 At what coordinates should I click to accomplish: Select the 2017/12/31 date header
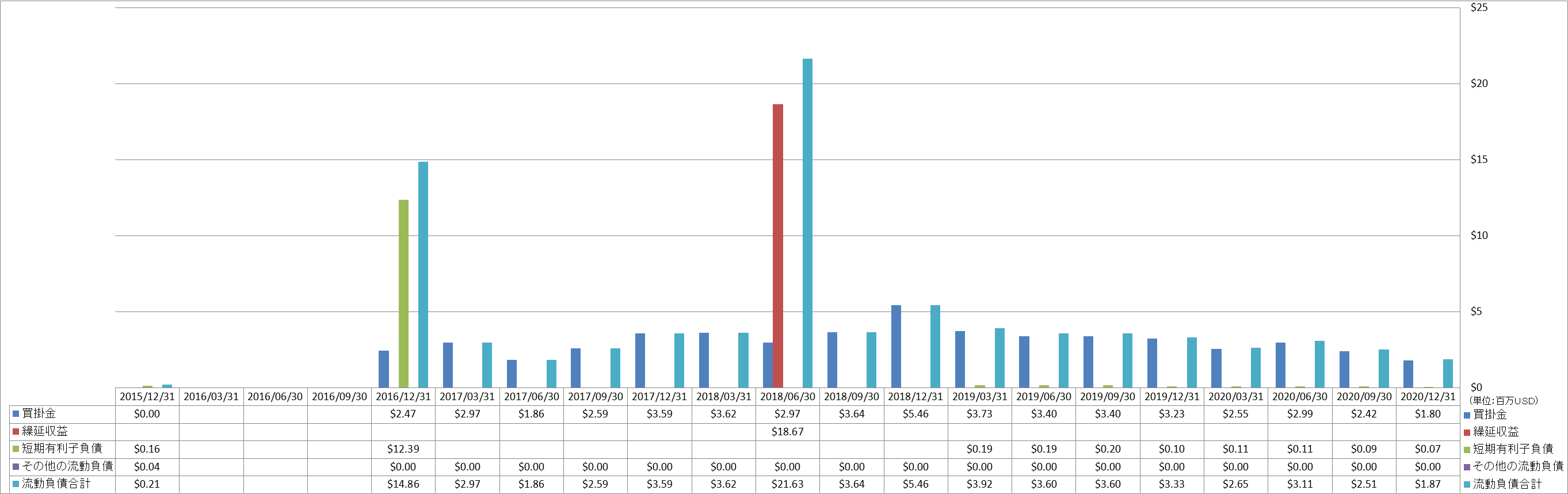pos(659,397)
